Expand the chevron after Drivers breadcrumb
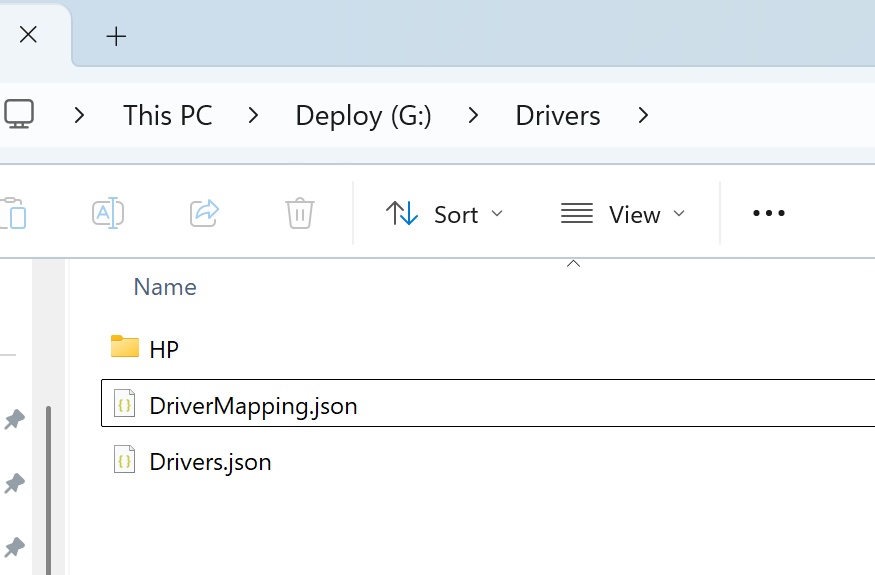 [x=643, y=116]
